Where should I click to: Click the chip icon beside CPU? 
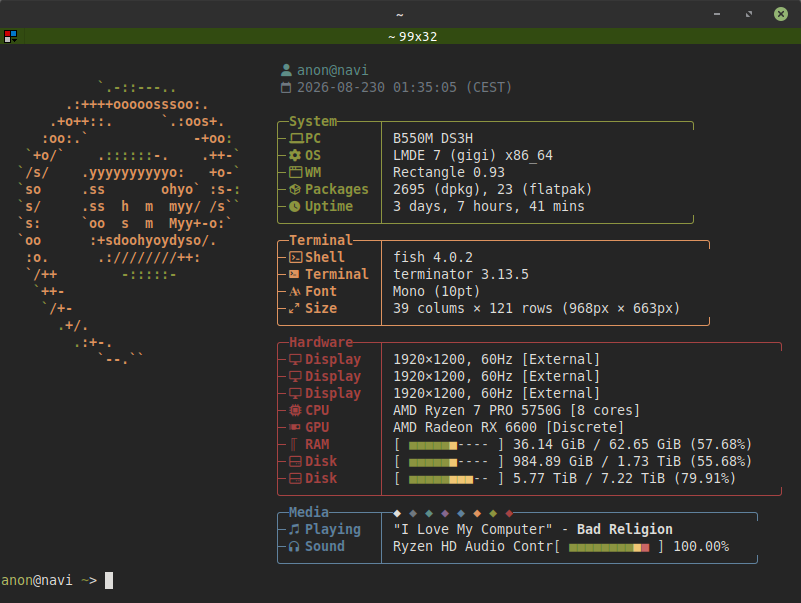(x=295, y=410)
